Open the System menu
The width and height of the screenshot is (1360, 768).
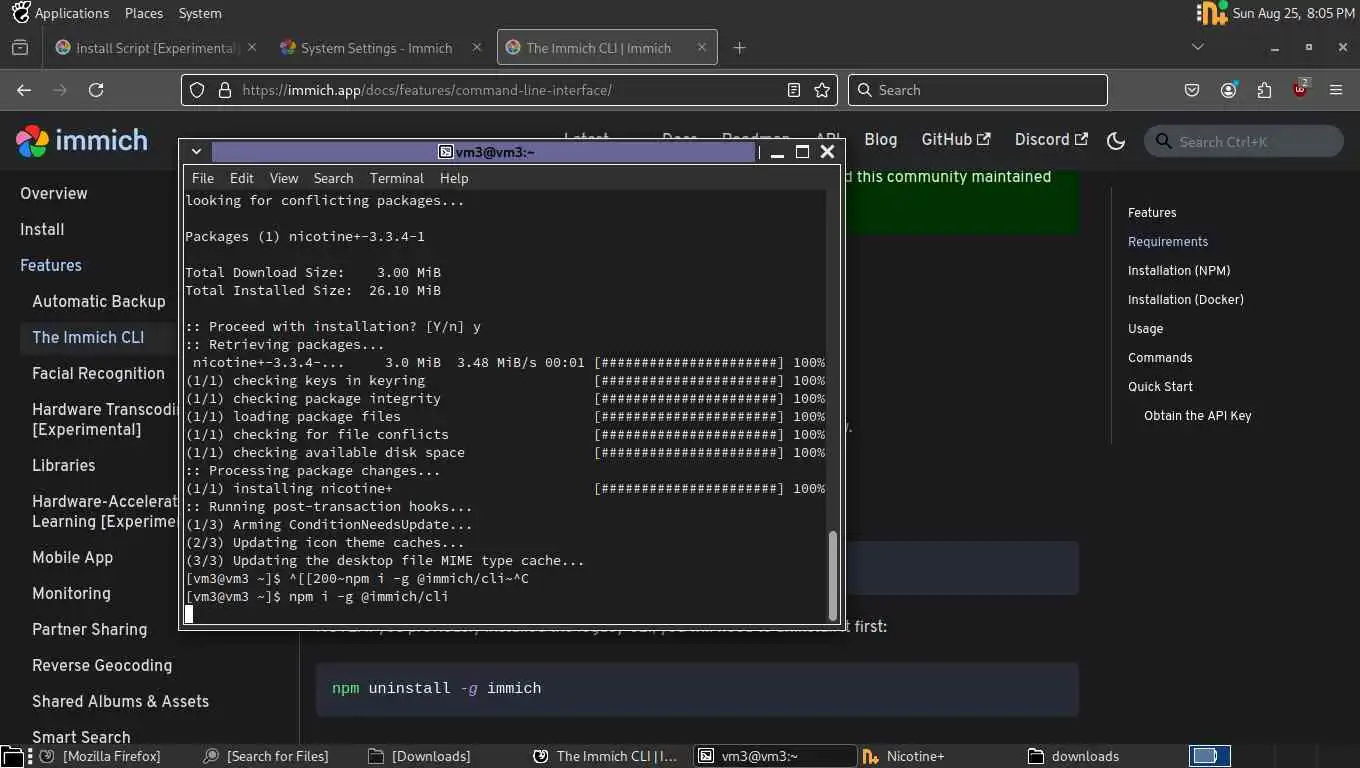click(x=200, y=13)
